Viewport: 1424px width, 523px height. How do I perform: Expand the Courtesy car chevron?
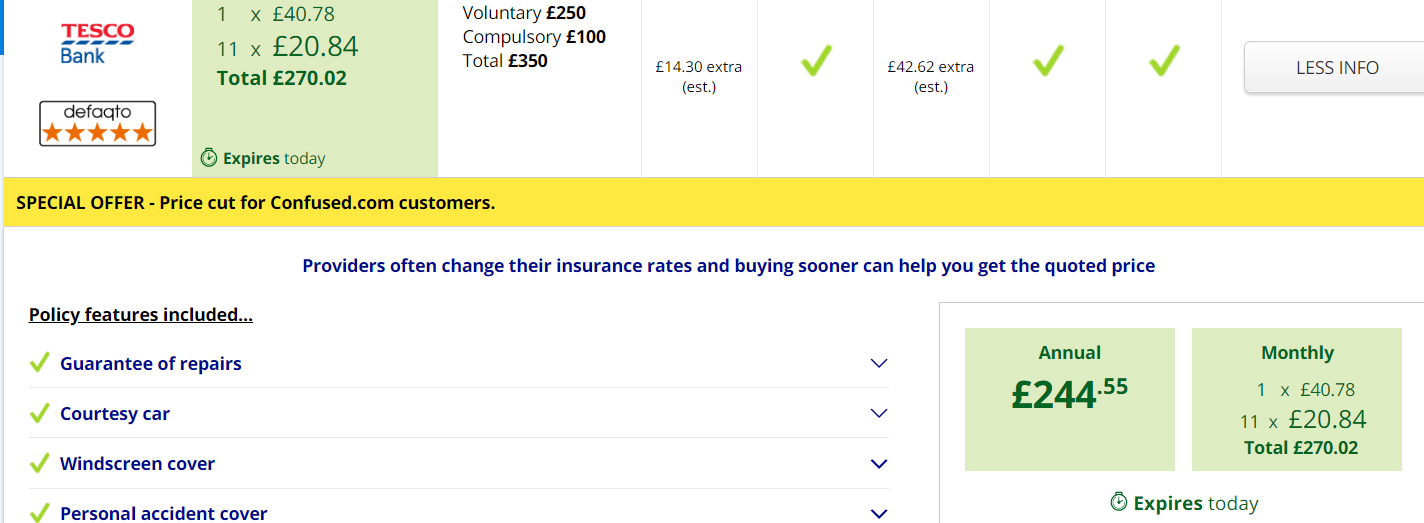click(x=879, y=413)
